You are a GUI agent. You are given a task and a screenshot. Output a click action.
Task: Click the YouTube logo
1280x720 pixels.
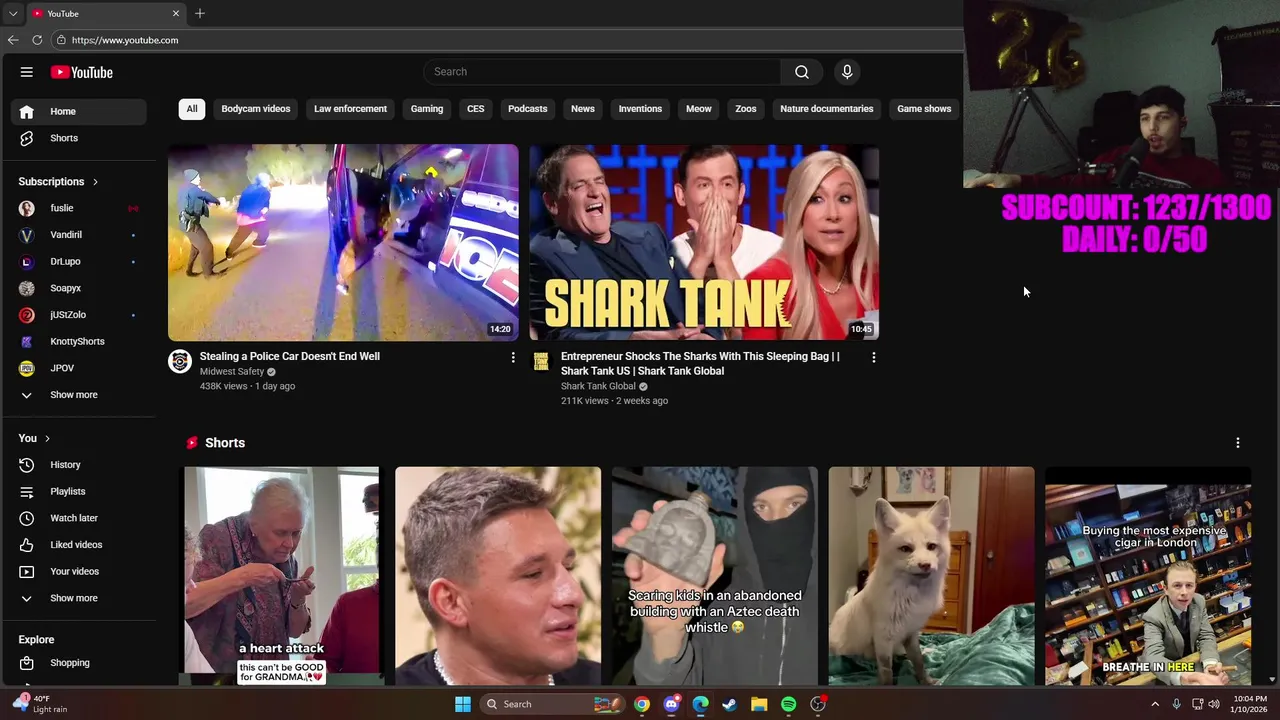click(x=82, y=72)
